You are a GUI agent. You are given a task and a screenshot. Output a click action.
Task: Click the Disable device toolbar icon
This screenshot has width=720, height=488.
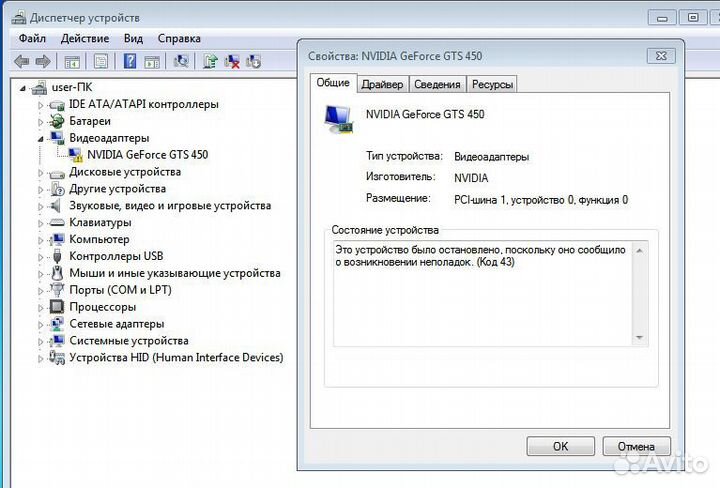click(x=253, y=61)
